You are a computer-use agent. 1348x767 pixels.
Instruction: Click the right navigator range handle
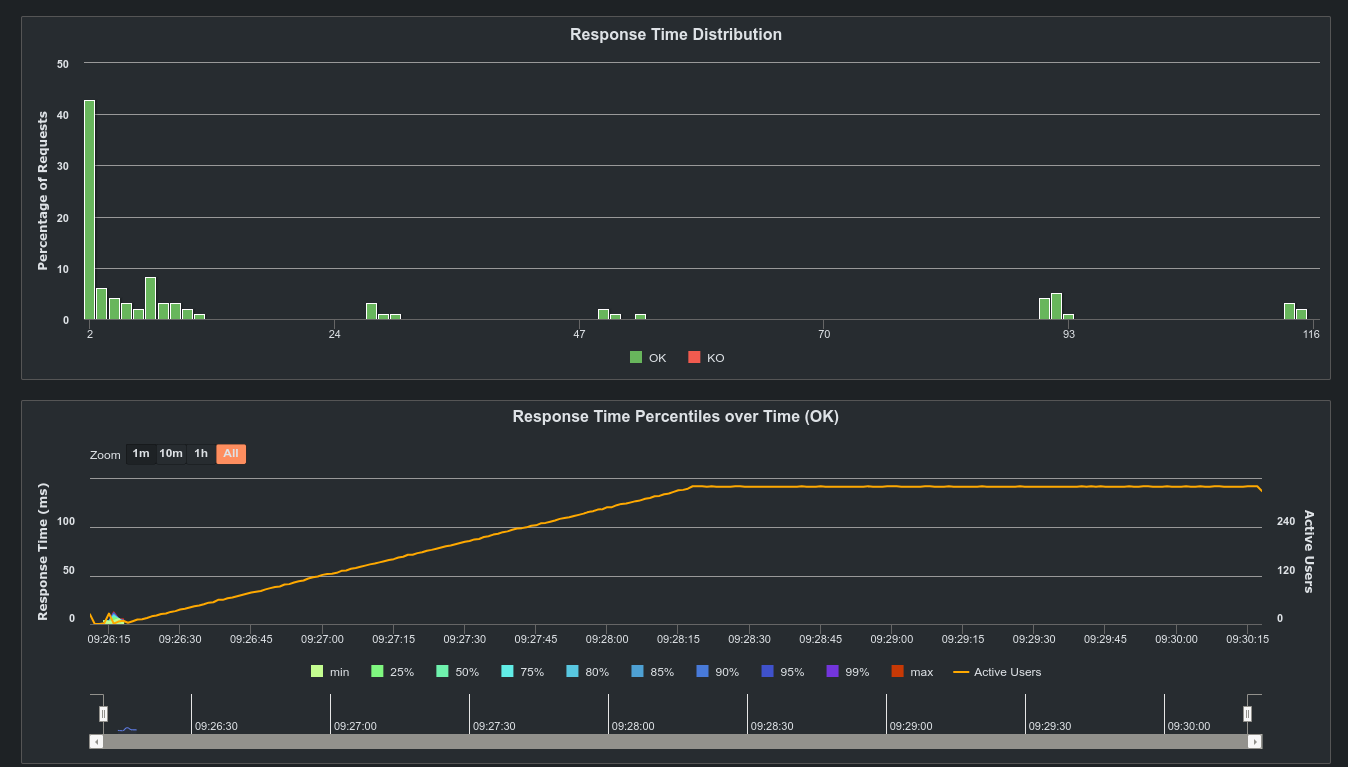[x=1247, y=713]
